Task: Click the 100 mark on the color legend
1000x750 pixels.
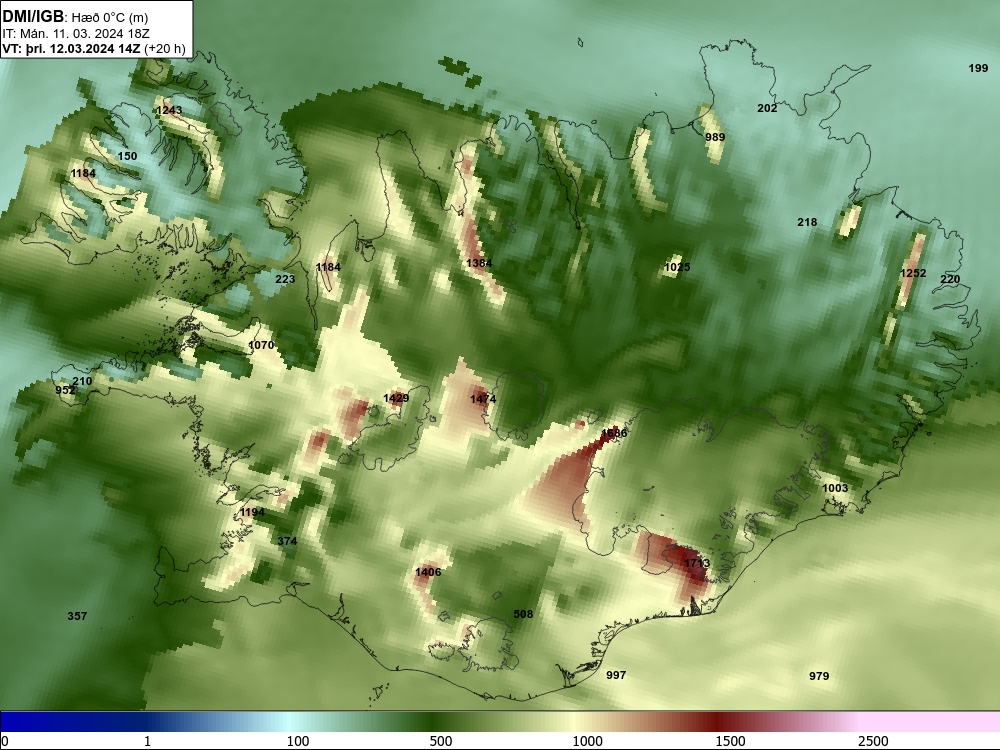Action: coord(298,741)
